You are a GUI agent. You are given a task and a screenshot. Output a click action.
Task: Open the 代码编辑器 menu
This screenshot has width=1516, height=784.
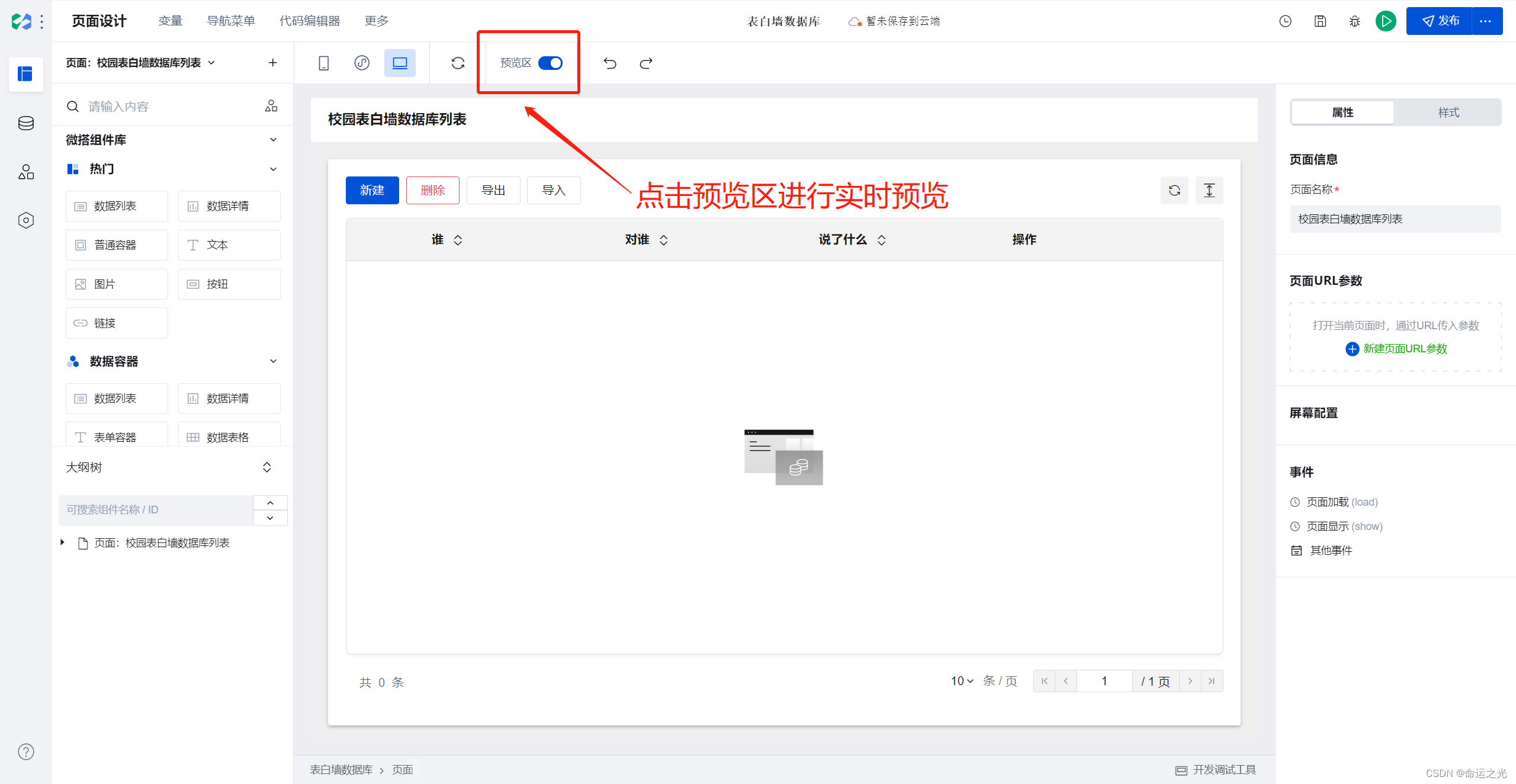310,21
